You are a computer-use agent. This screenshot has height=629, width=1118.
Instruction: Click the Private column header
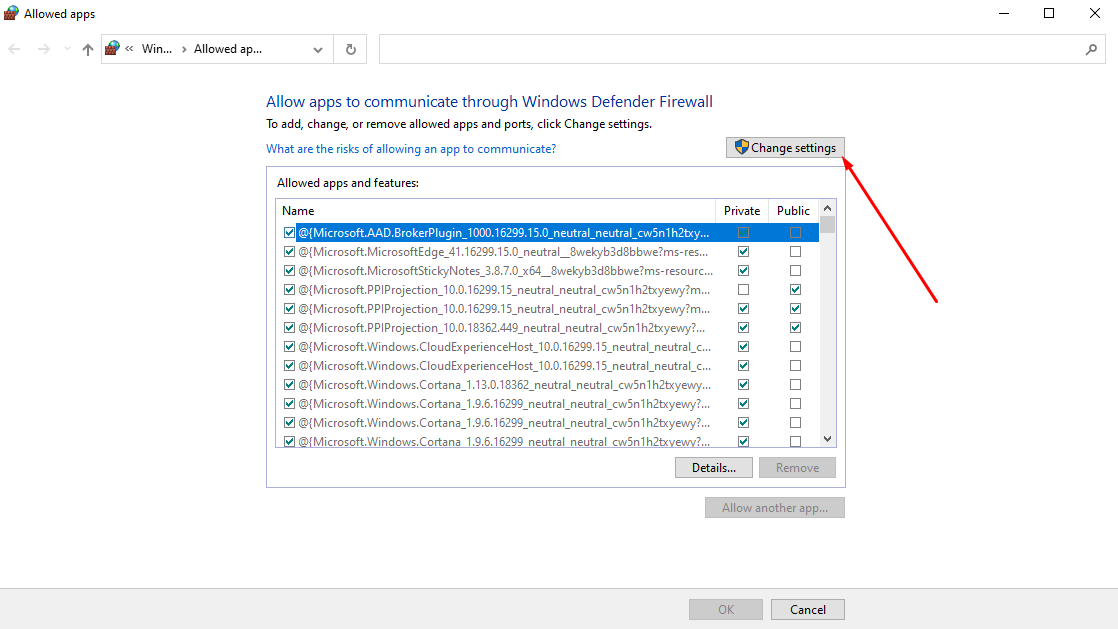(x=742, y=210)
